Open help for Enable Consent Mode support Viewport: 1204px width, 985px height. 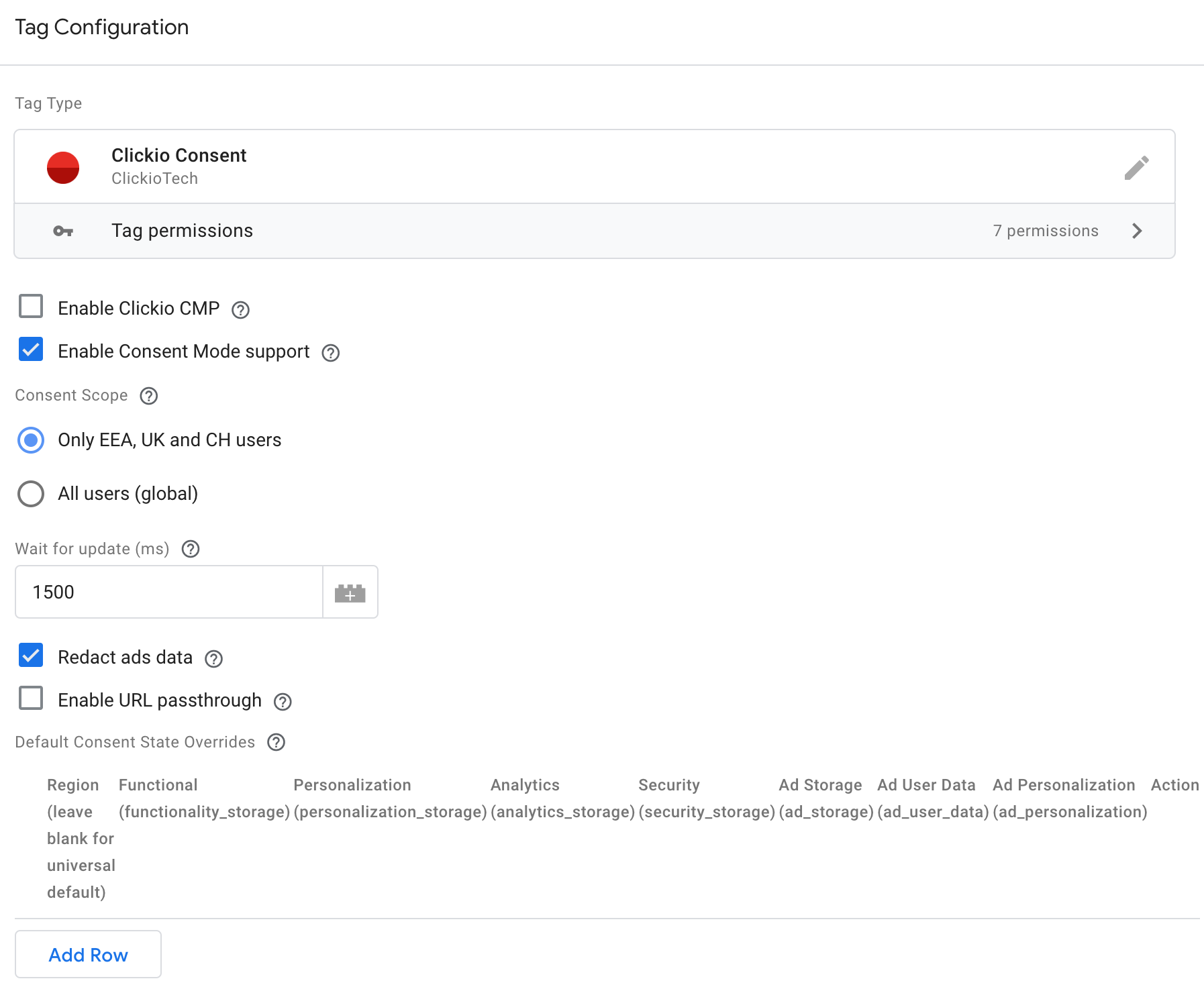point(331,352)
